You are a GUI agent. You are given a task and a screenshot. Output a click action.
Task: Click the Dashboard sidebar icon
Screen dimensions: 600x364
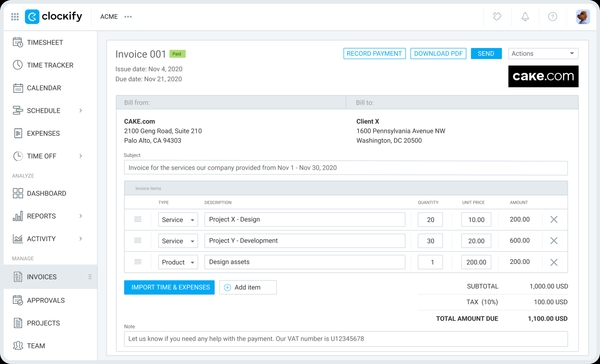click(18, 193)
